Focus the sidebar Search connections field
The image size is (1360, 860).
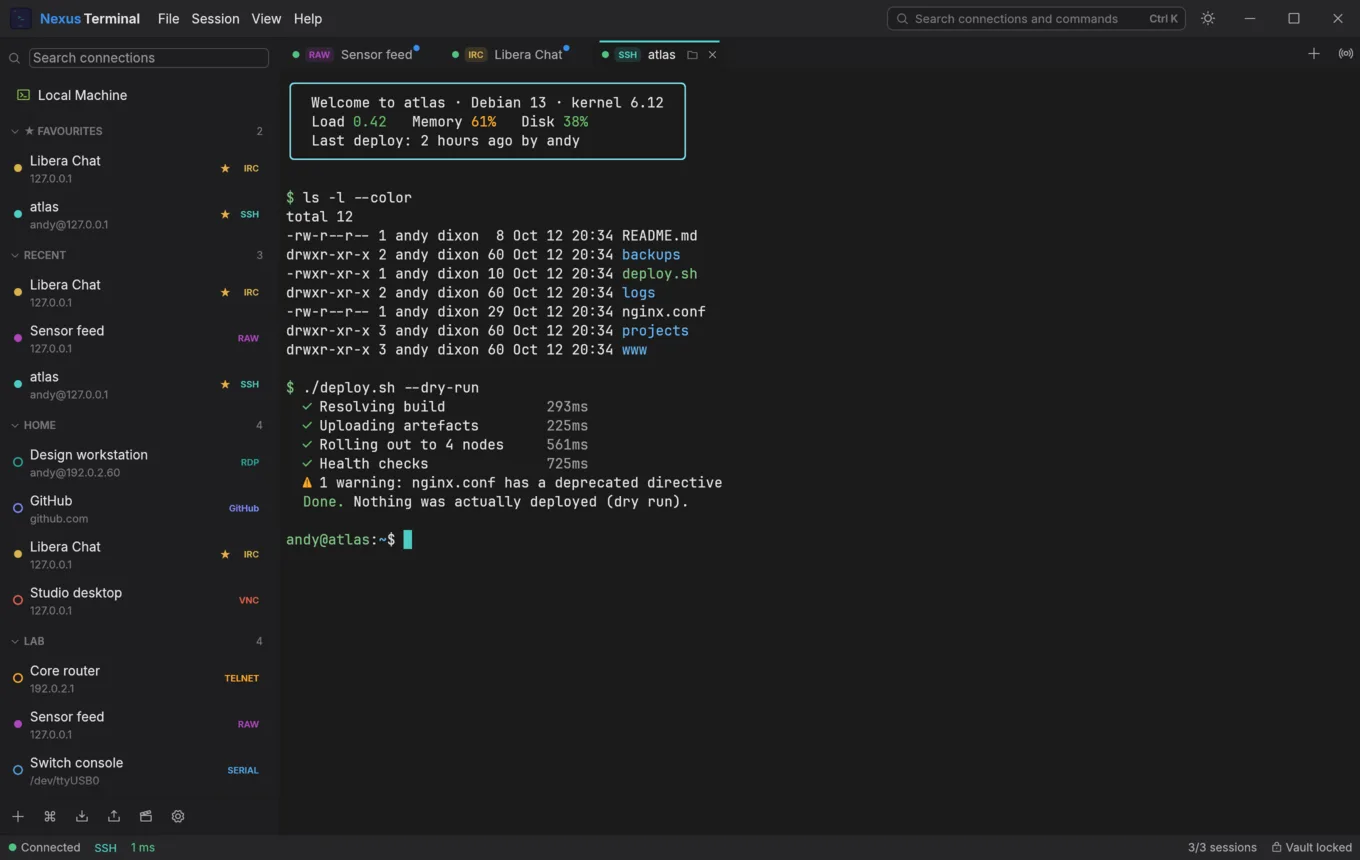[x=149, y=58]
